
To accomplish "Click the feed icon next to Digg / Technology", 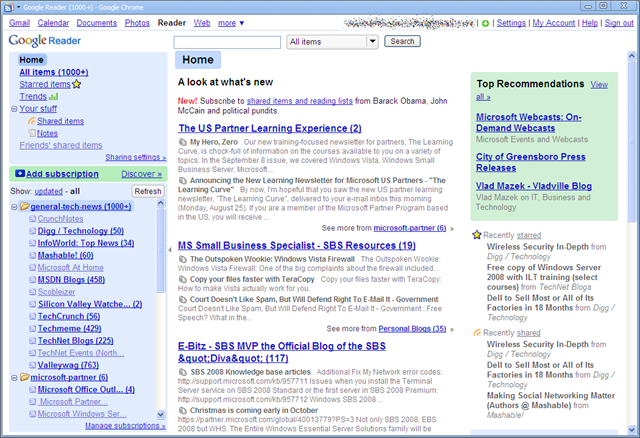I will 33,231.
